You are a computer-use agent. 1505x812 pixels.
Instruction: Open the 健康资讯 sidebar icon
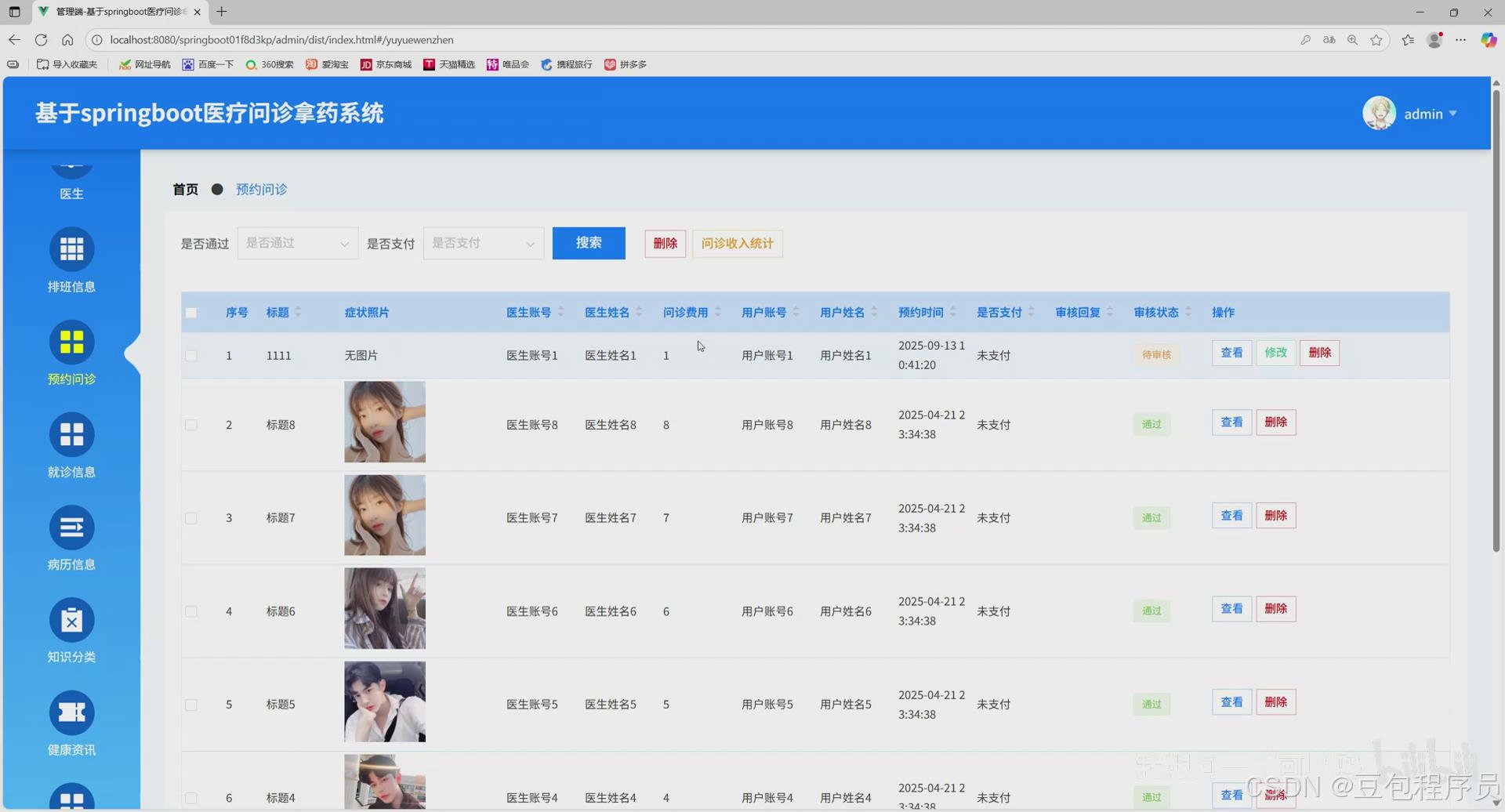click(x=71, y=712)
